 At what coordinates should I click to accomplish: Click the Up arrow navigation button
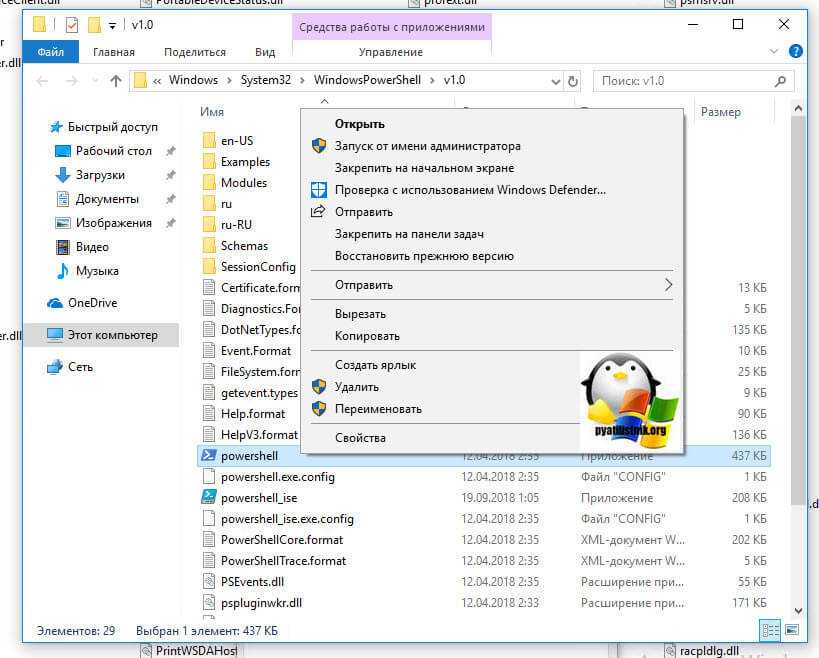coord(115,81)
